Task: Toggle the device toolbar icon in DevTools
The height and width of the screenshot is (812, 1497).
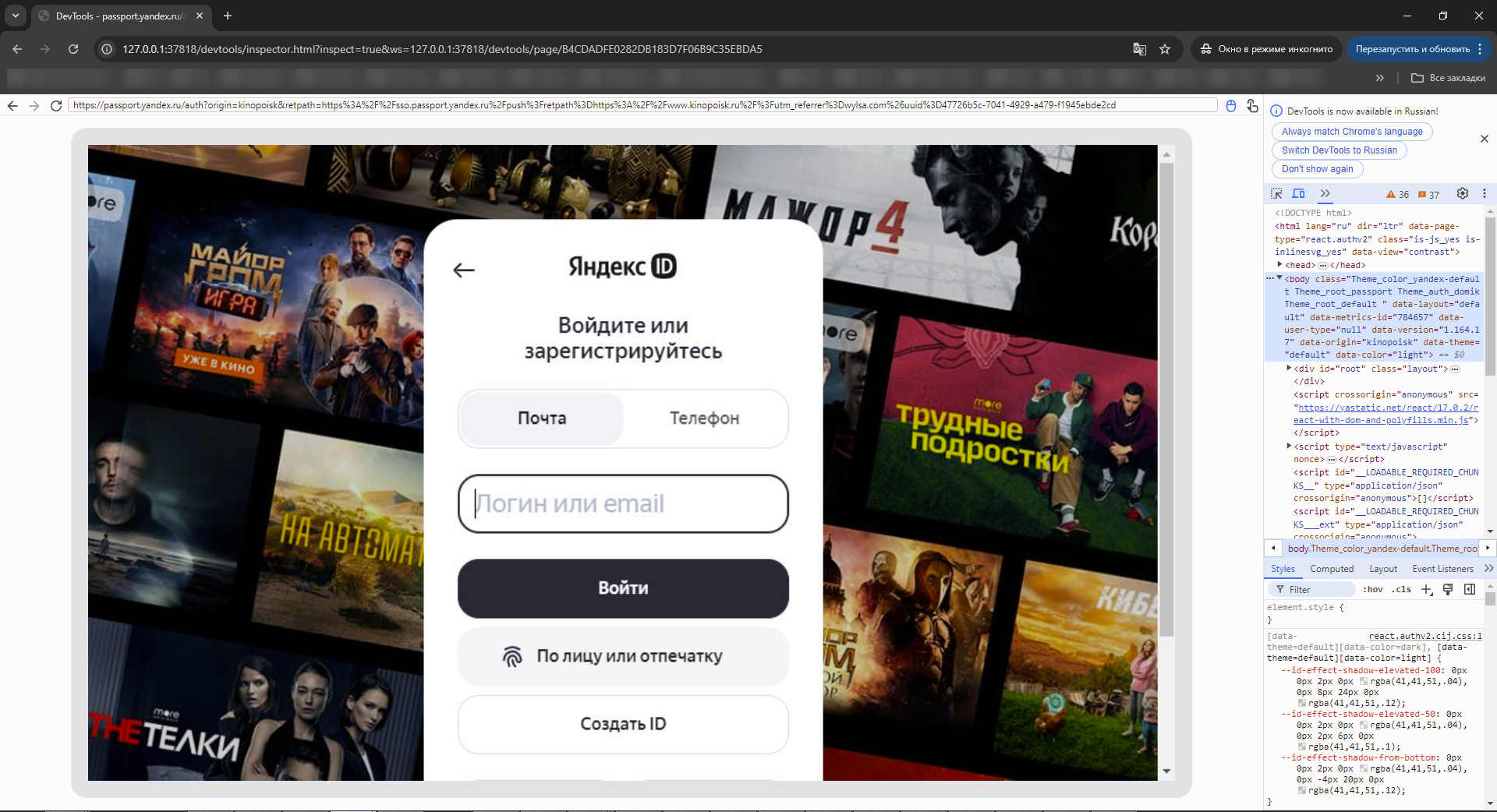Action: click(x=1298, y=194)
